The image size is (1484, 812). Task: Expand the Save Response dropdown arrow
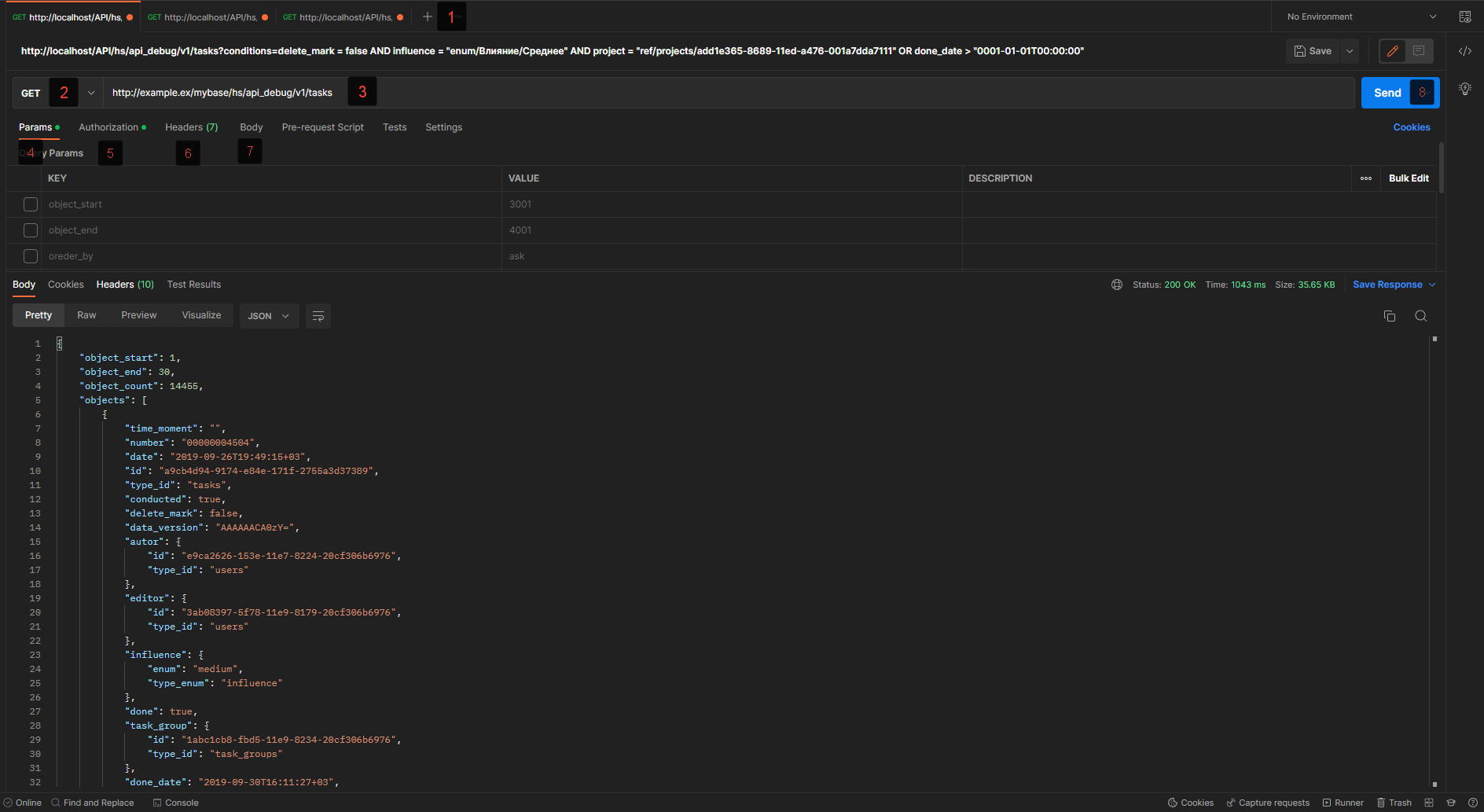[x=1432, y=285]
